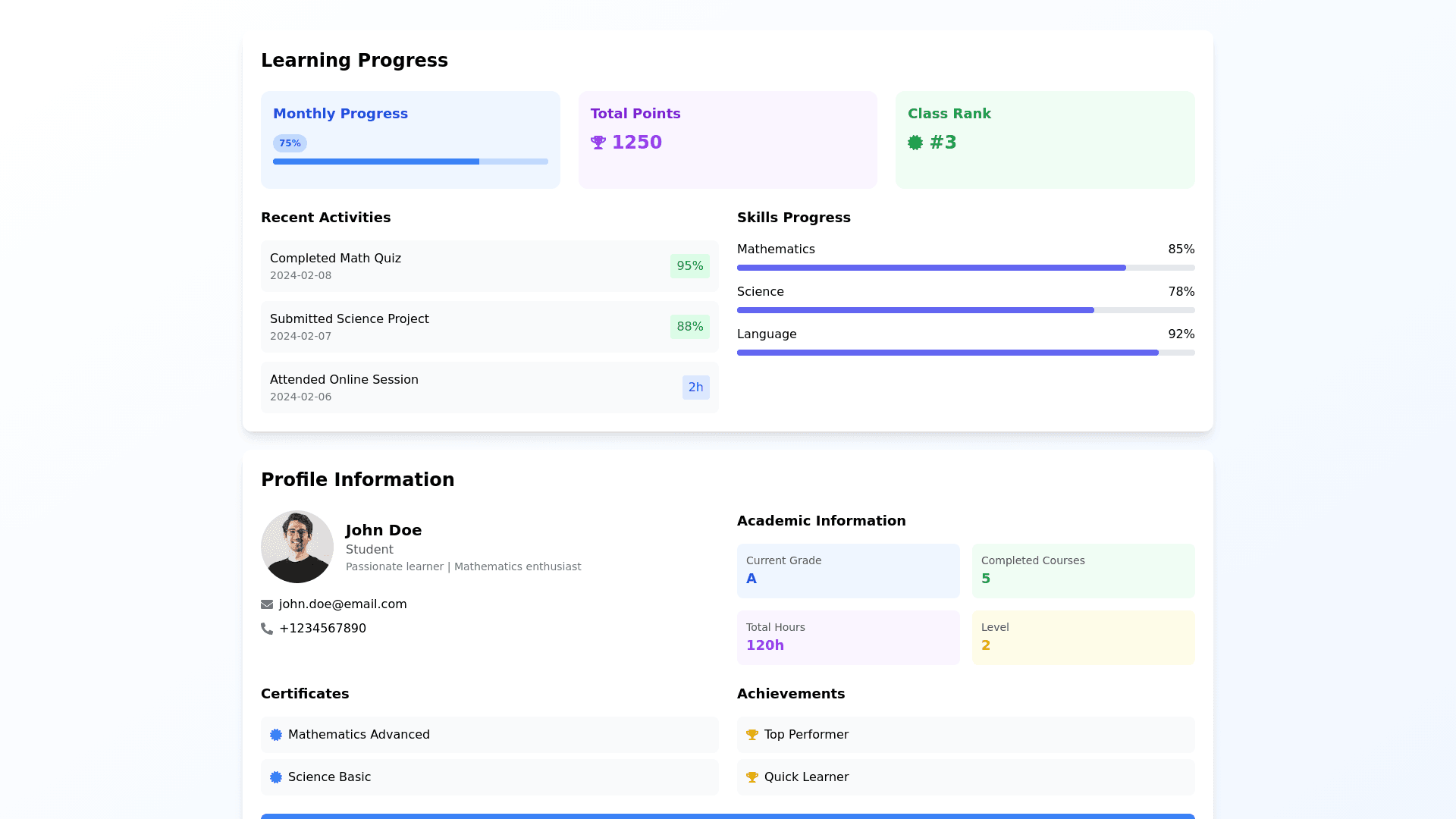Click the Mathematics skill progress bar
This screenshot has height=819, width=1456.
point(965,268)
